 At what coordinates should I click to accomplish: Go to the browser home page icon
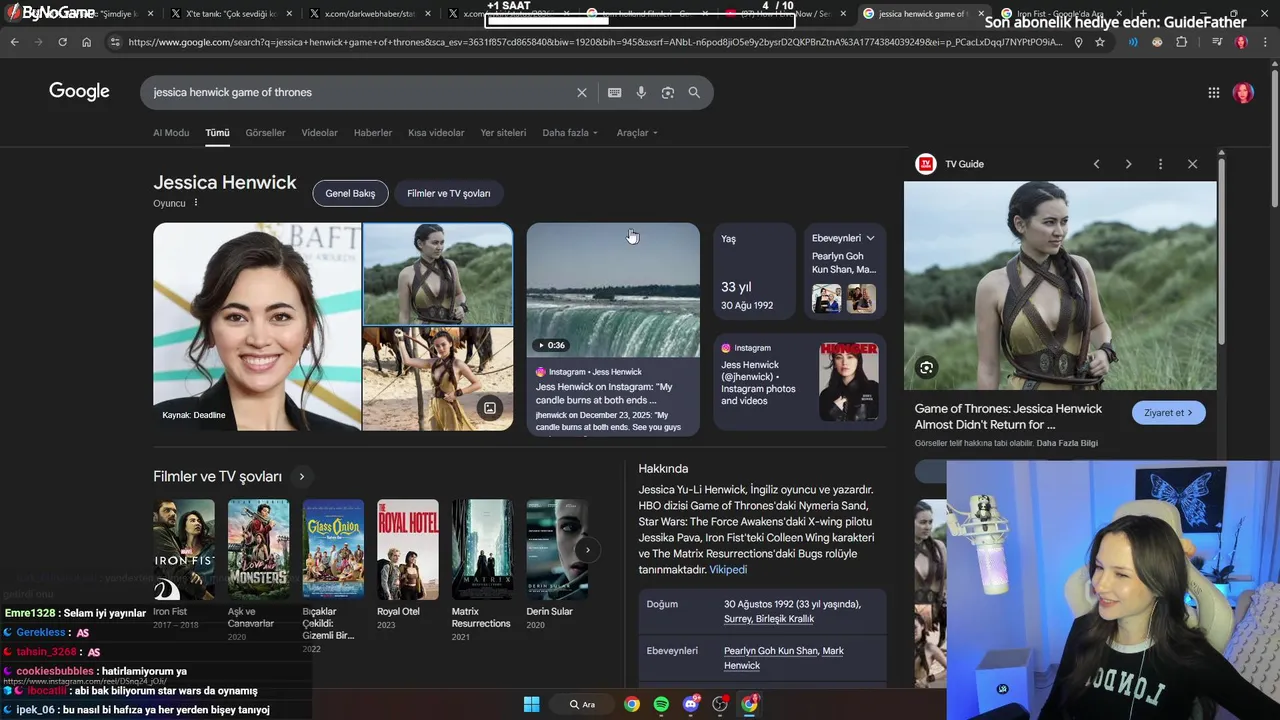[87, 42]
